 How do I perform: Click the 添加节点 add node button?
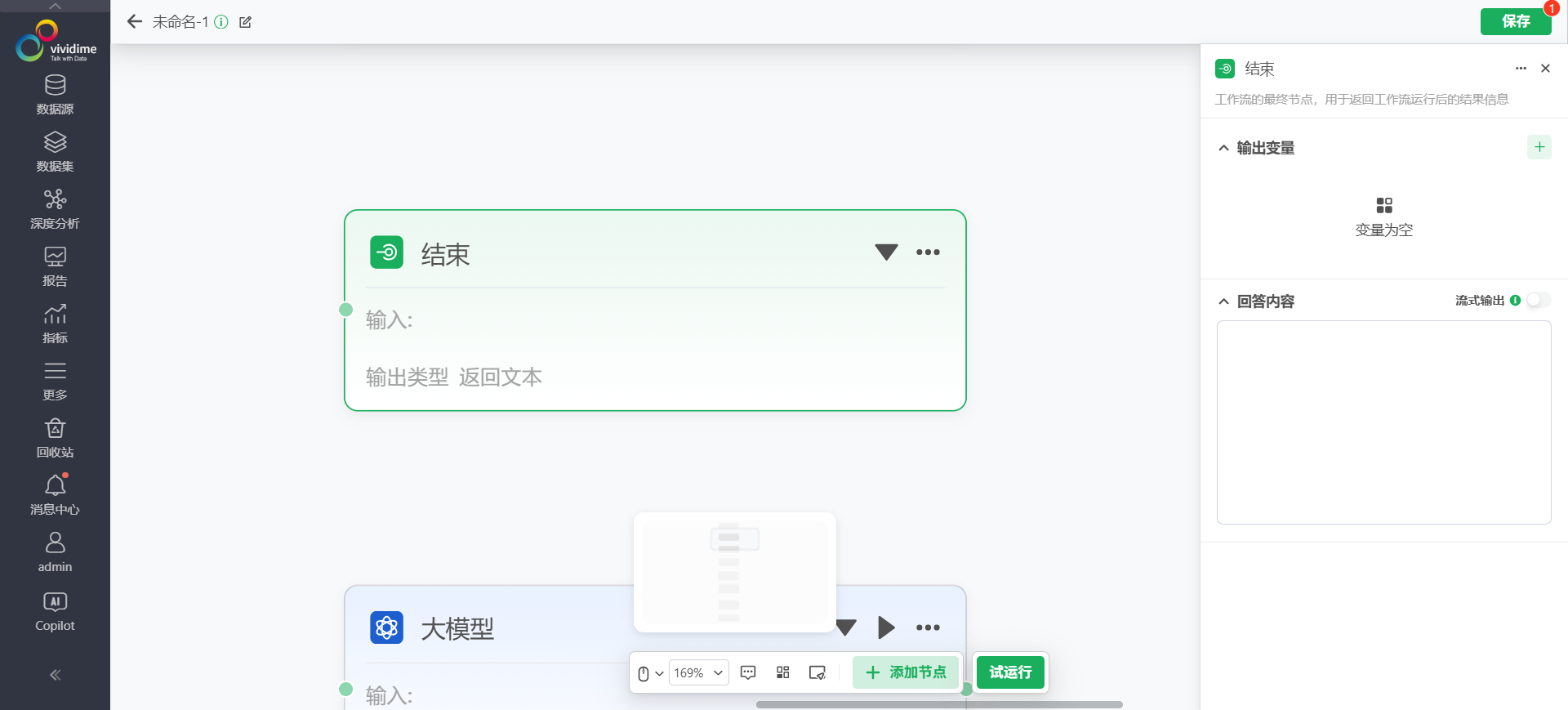click(906, 672)
